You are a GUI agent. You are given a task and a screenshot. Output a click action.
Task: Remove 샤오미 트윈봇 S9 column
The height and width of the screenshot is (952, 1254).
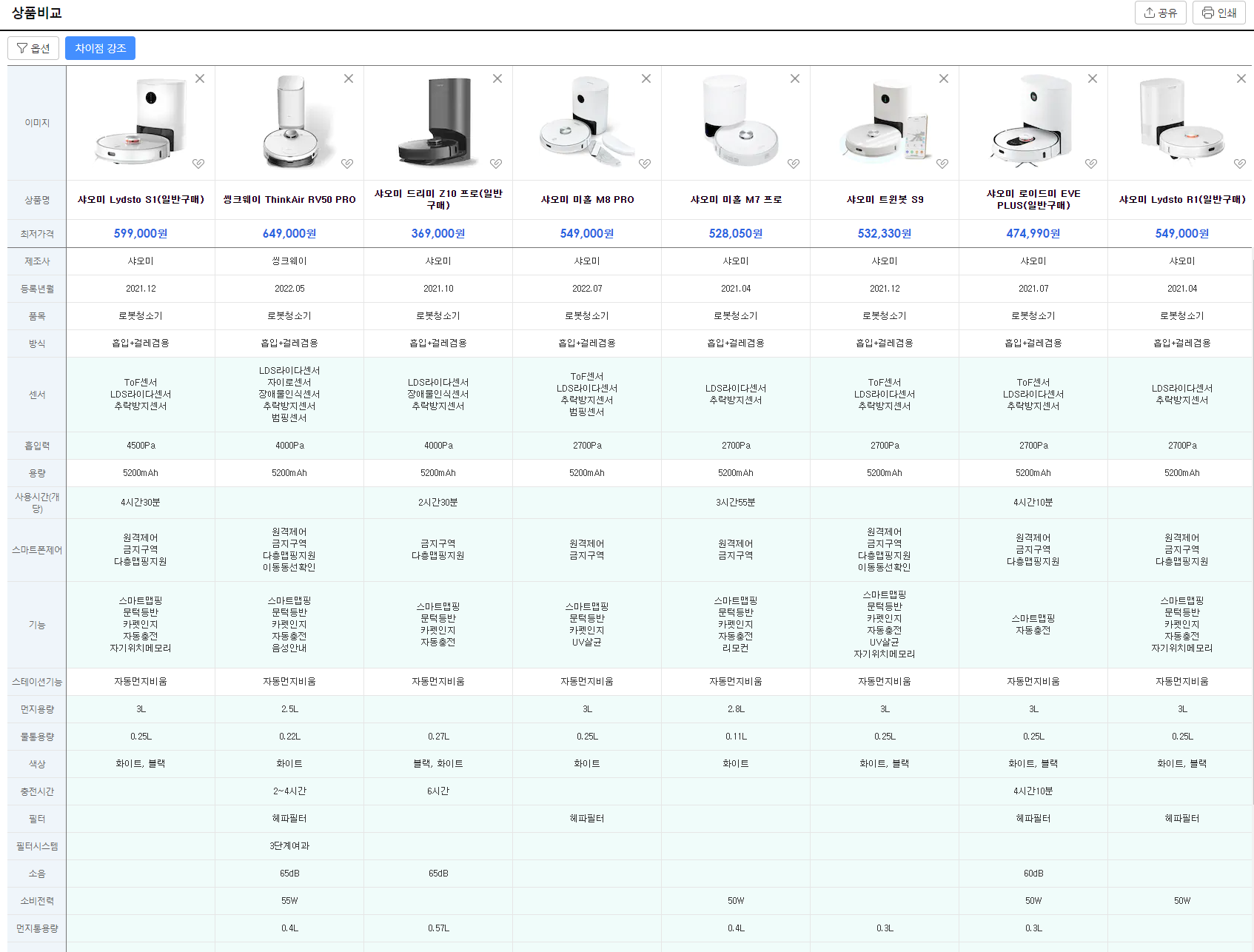[944, 78]
